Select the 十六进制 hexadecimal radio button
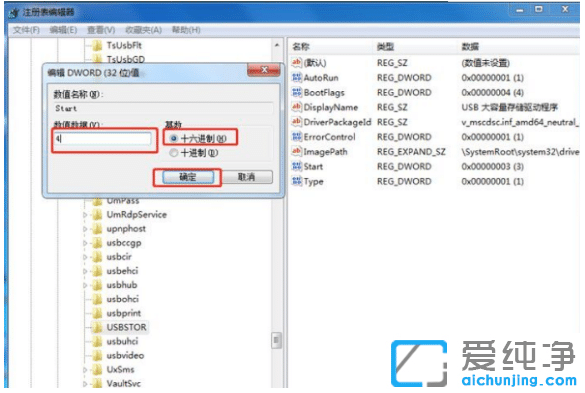The image size is (585, 393). pos(173,139)
